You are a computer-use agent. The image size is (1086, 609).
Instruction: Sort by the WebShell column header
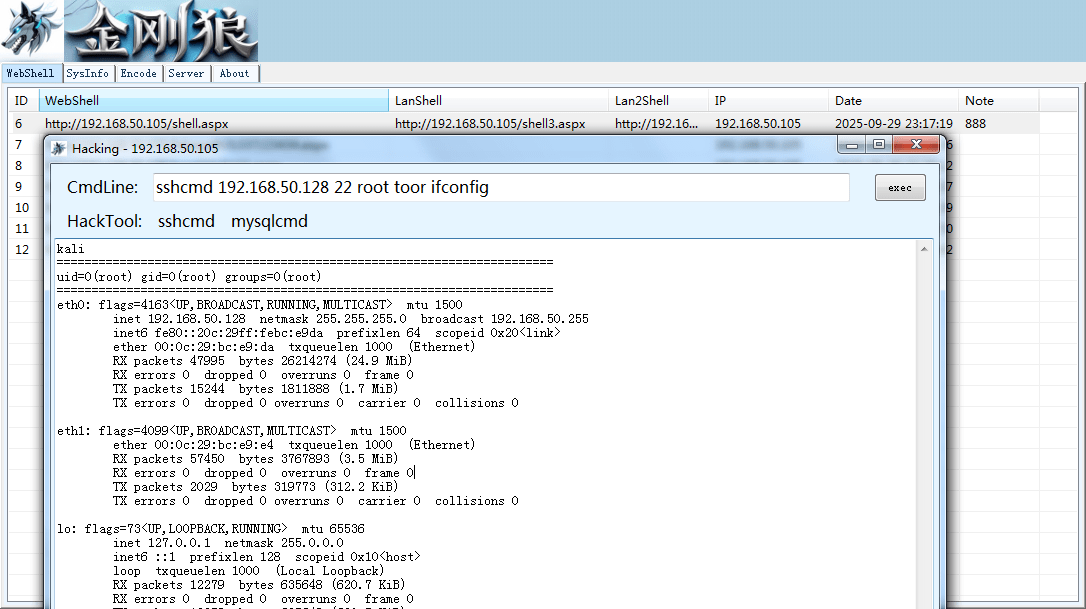214,100
